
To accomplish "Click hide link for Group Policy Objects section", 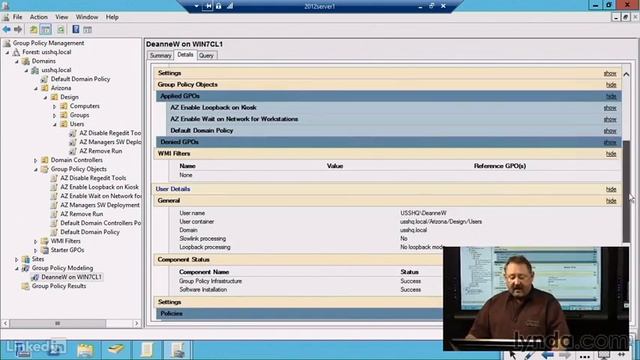I will [x=611, y=85].
